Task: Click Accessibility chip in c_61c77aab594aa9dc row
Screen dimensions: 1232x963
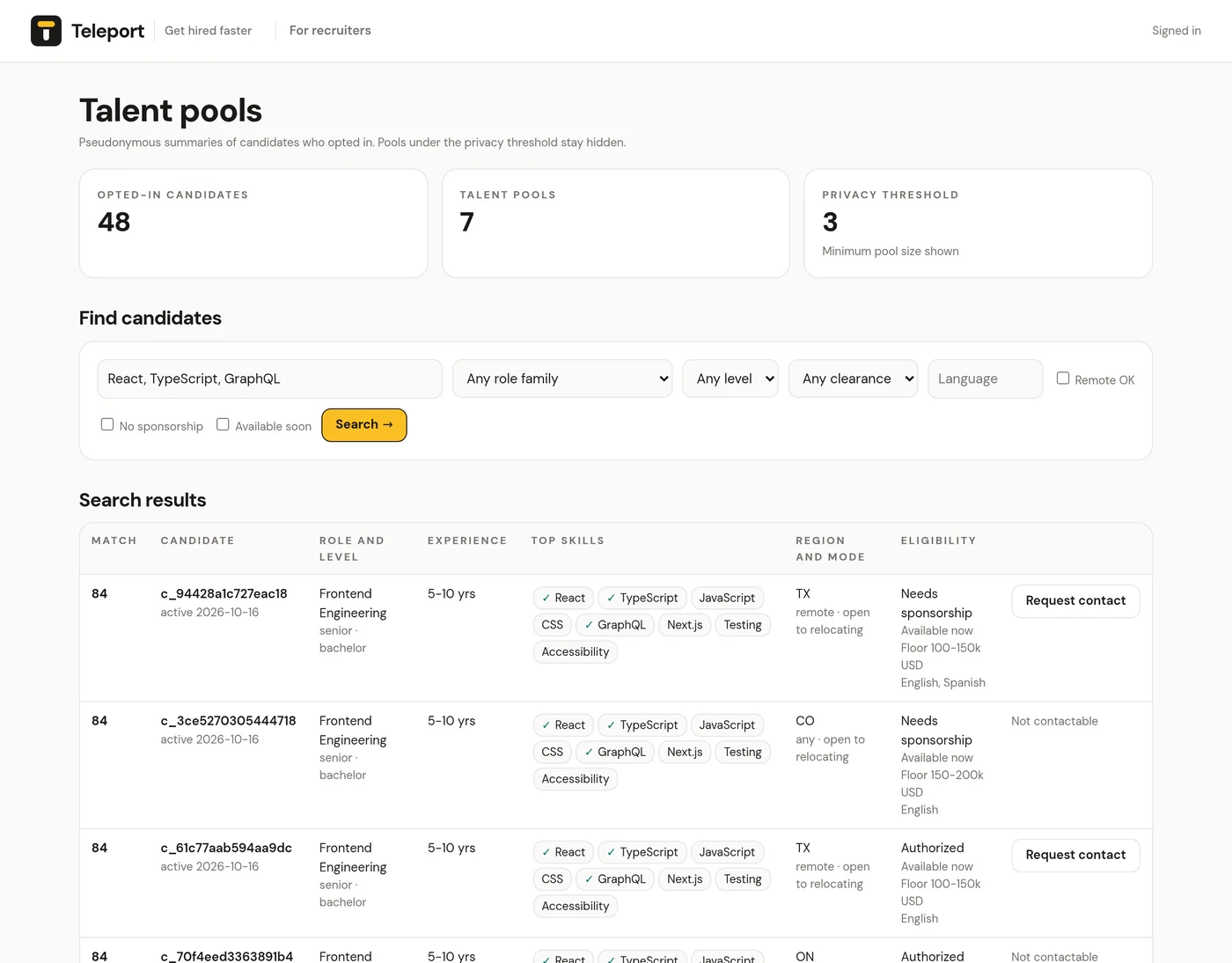Action: pos(576,907)
